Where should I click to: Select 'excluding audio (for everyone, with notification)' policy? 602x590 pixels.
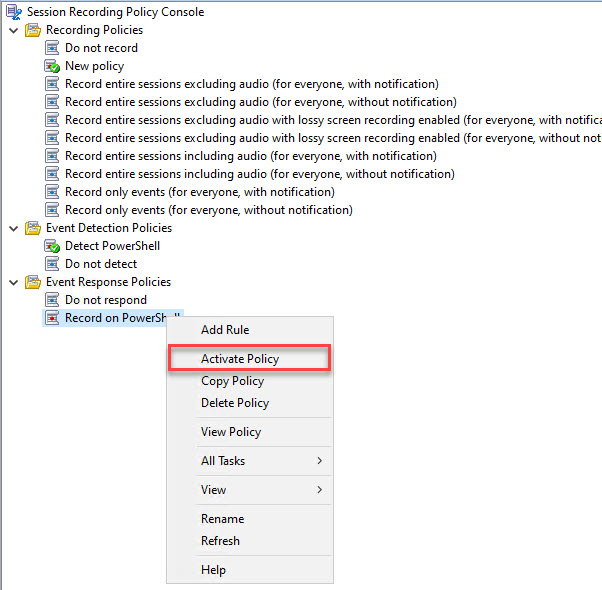(x=252, y=84)
